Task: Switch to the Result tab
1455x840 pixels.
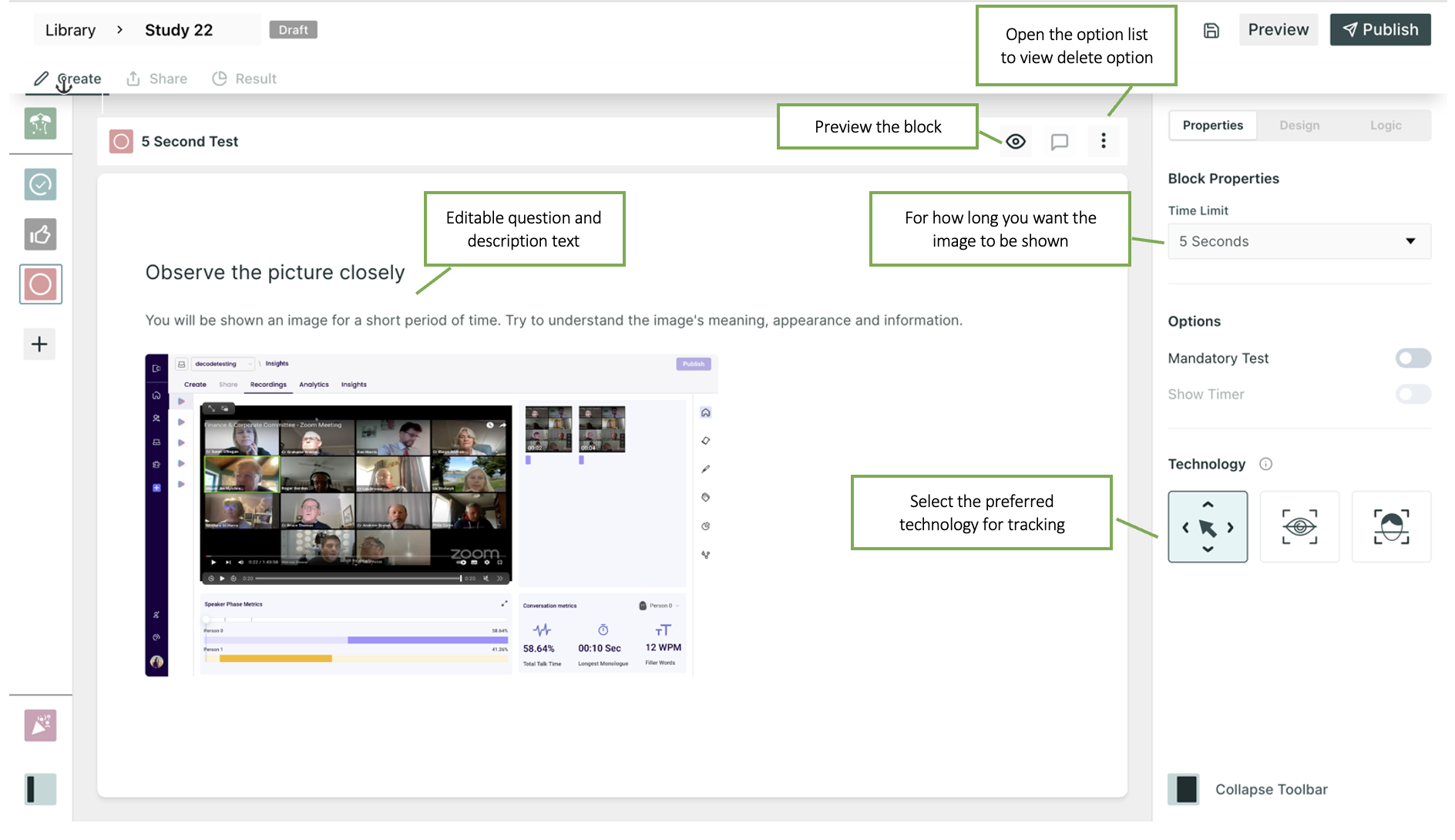Action: click(244, 79)
